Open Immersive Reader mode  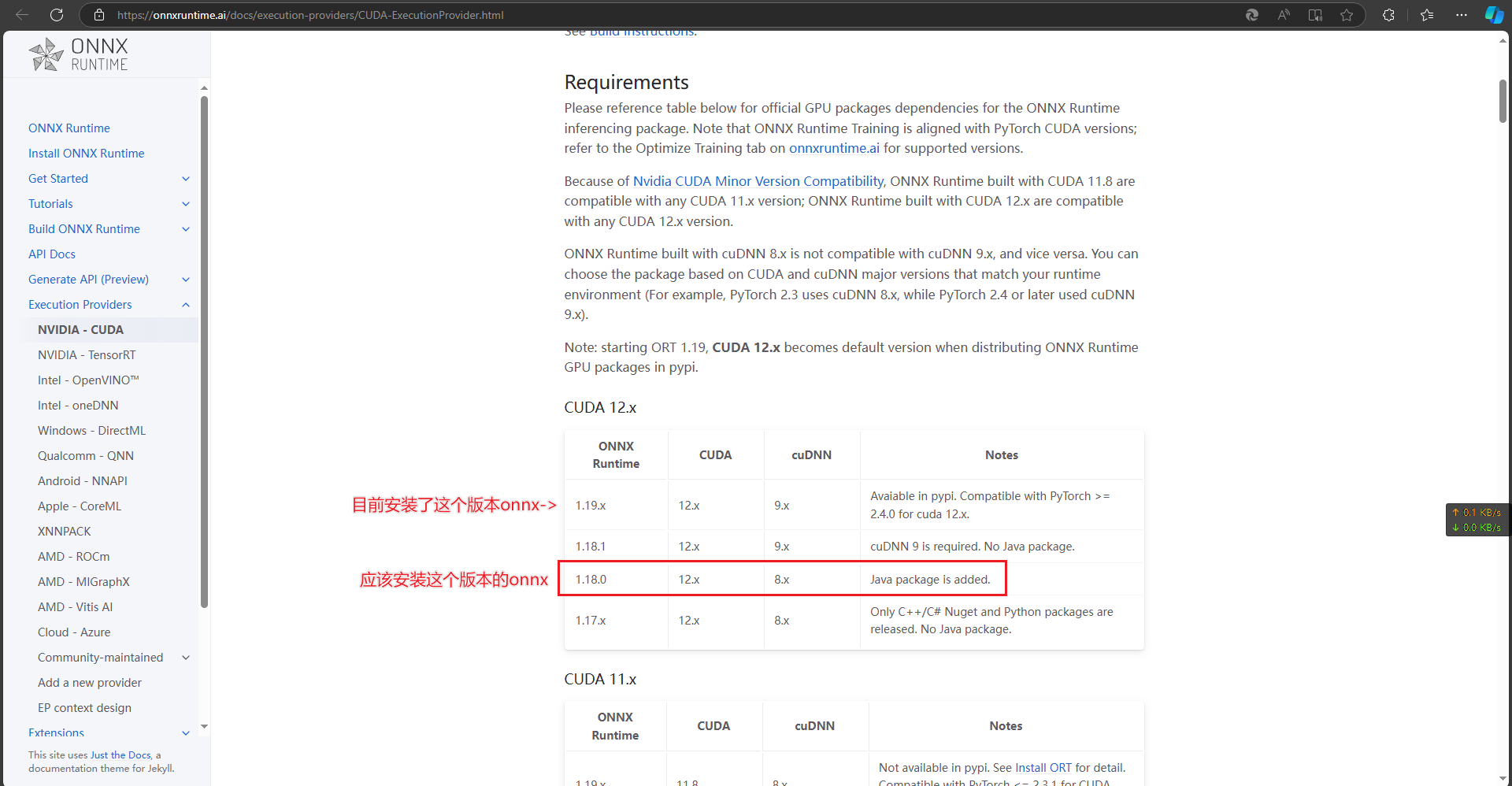1315,15
